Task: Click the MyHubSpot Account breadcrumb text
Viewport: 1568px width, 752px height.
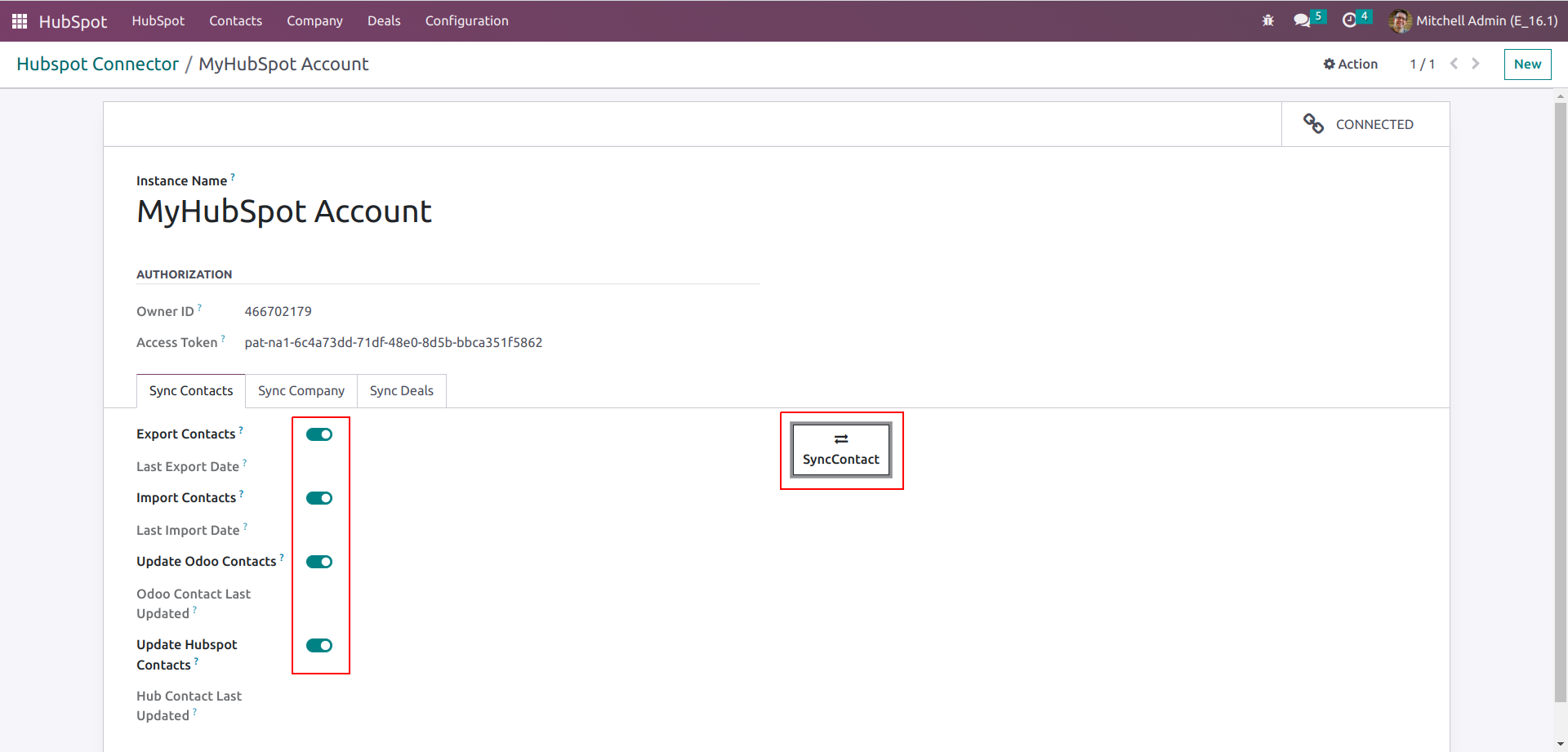Action: pos(283,64)
